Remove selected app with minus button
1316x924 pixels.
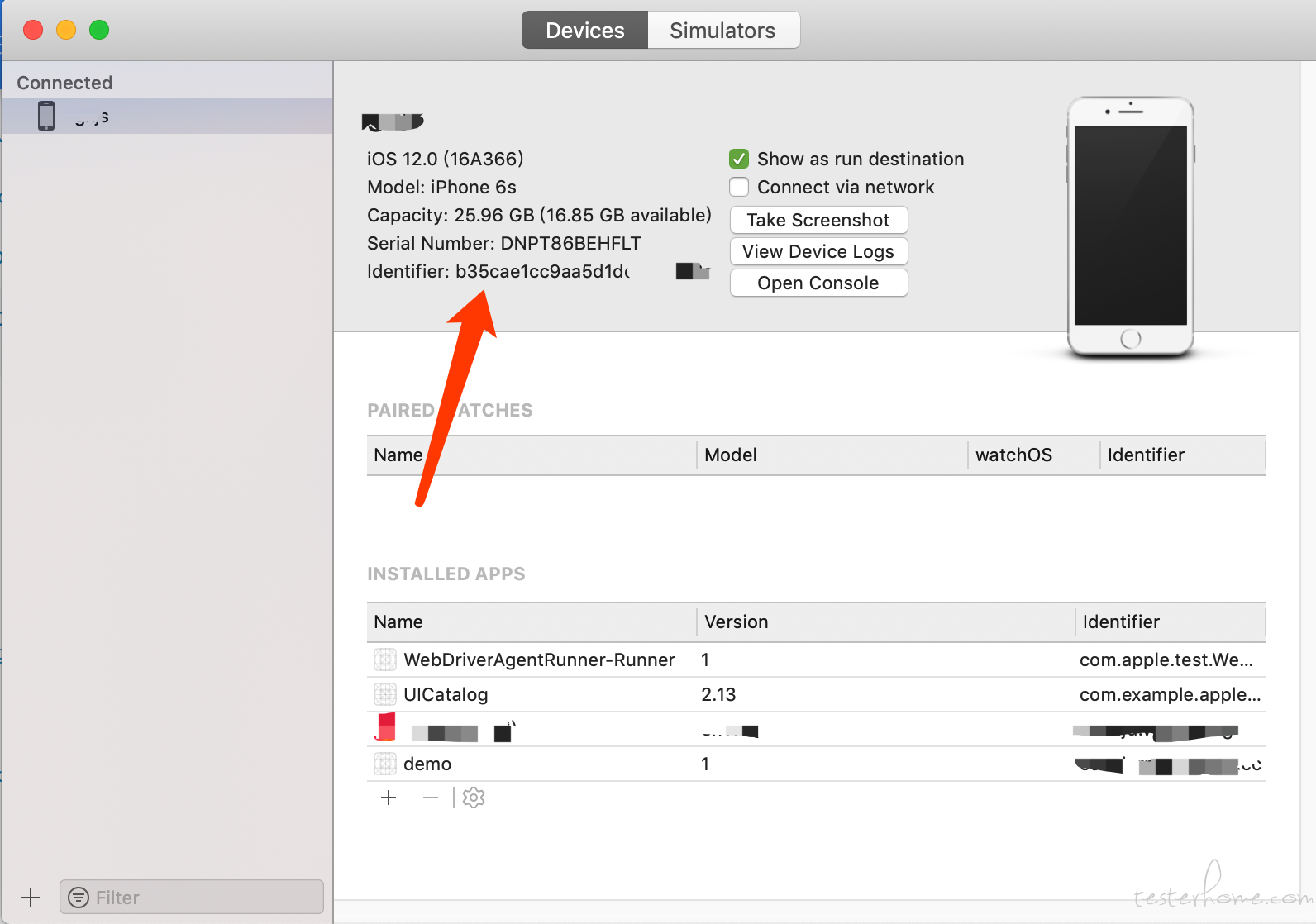coord(431,798)
